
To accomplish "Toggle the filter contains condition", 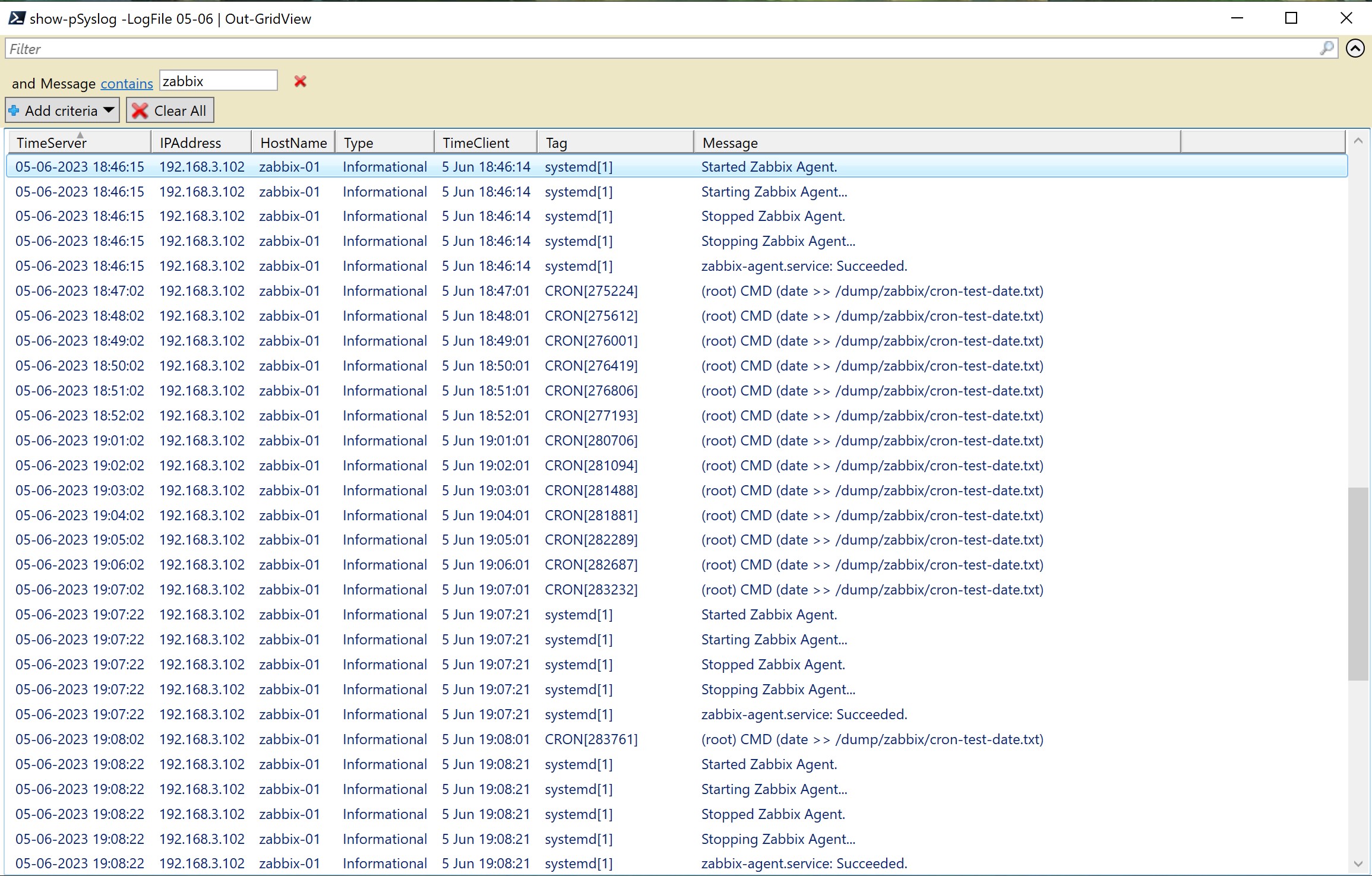I will coord(127,82).
